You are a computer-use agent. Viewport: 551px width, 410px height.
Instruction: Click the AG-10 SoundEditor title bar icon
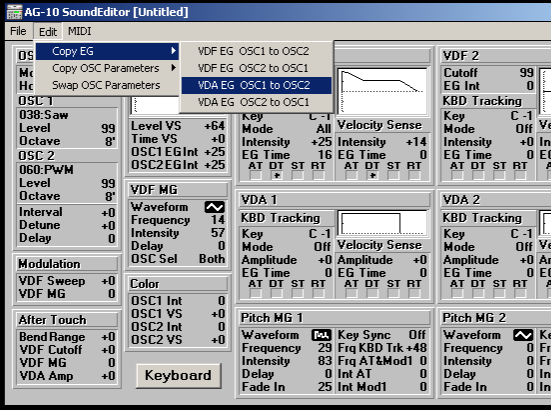pyautogui.click(x=14, y=12)
